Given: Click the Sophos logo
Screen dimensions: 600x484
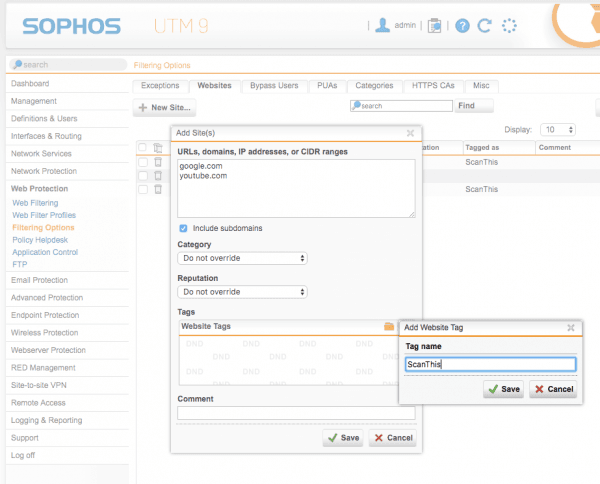Looking at the screenshot, I should point(72,26).
